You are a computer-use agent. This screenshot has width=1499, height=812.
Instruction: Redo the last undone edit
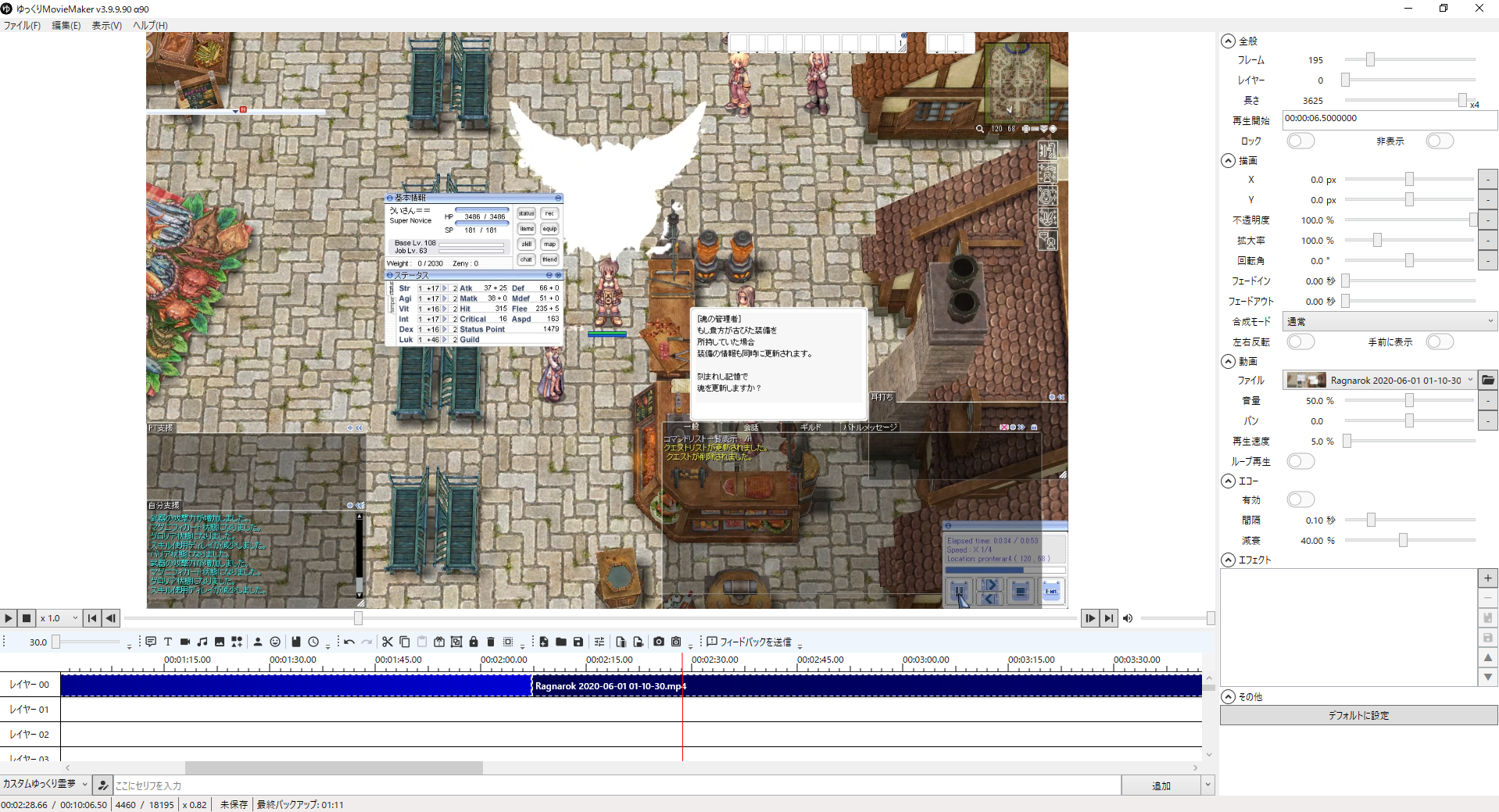[367, 642]
